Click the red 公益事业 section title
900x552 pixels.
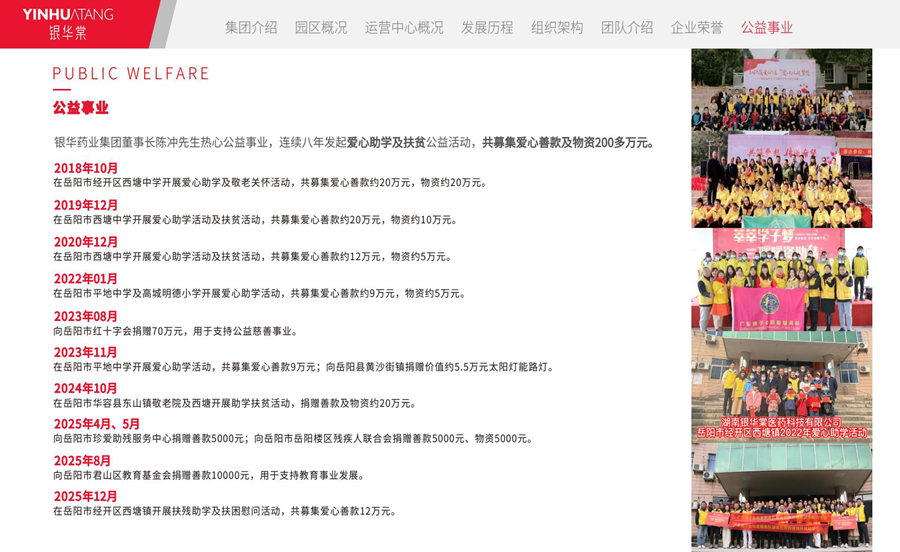click(81, 107)
